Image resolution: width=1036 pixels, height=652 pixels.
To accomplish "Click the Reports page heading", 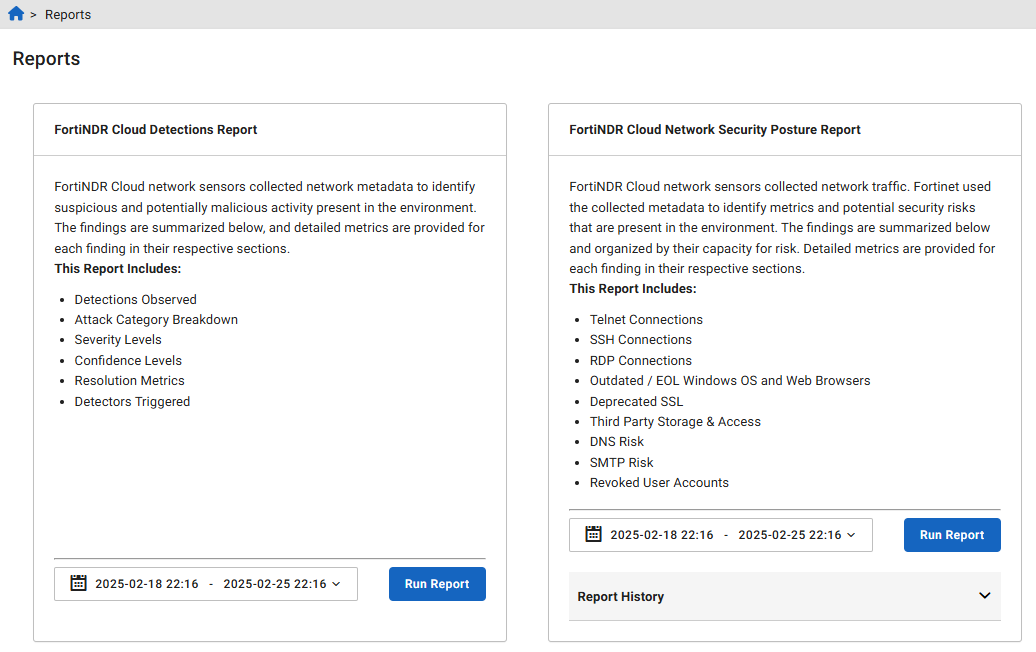I will pos(45,58).
